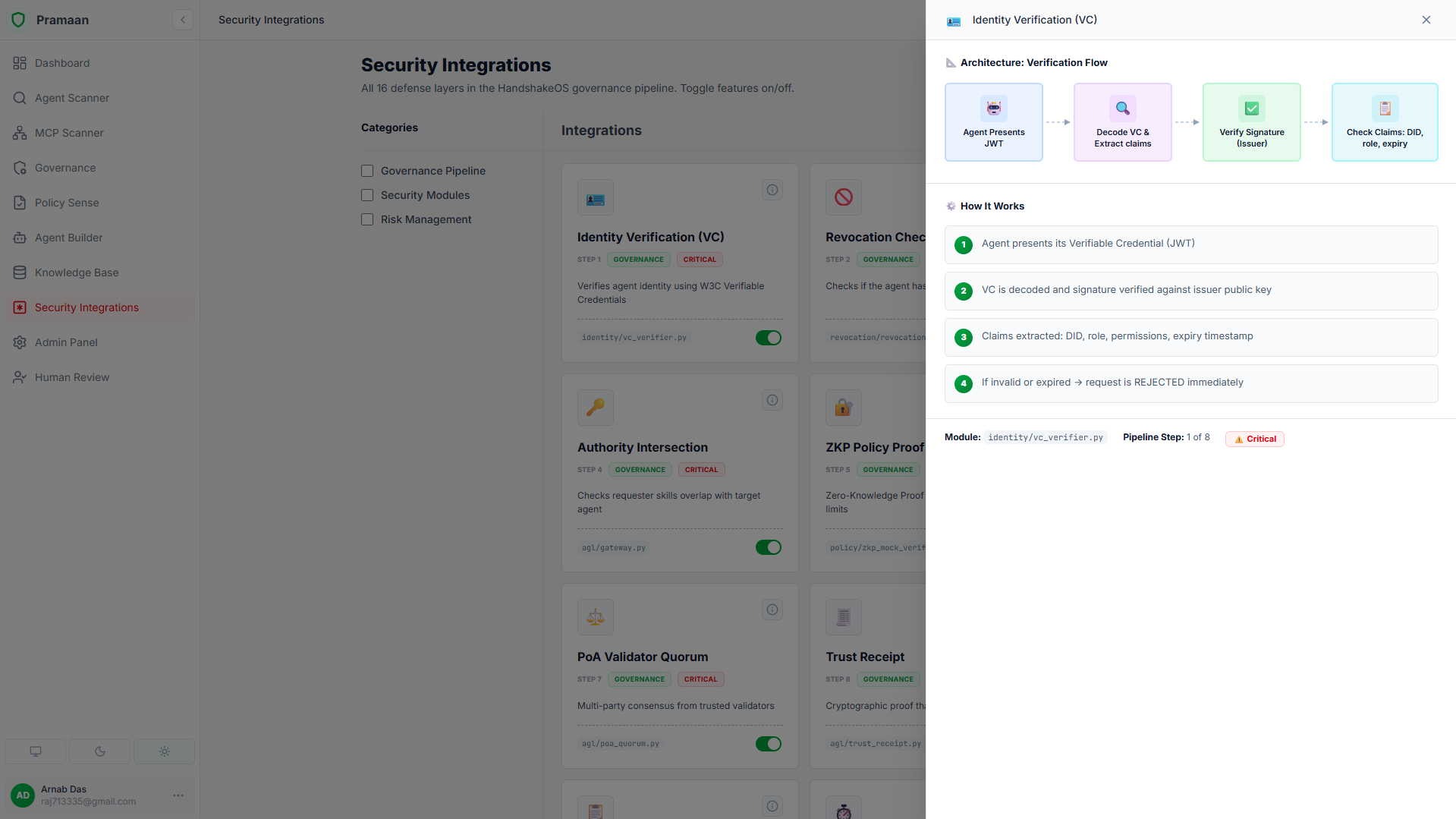
Task: Select light theme sun icon
Action: (165, 751)
